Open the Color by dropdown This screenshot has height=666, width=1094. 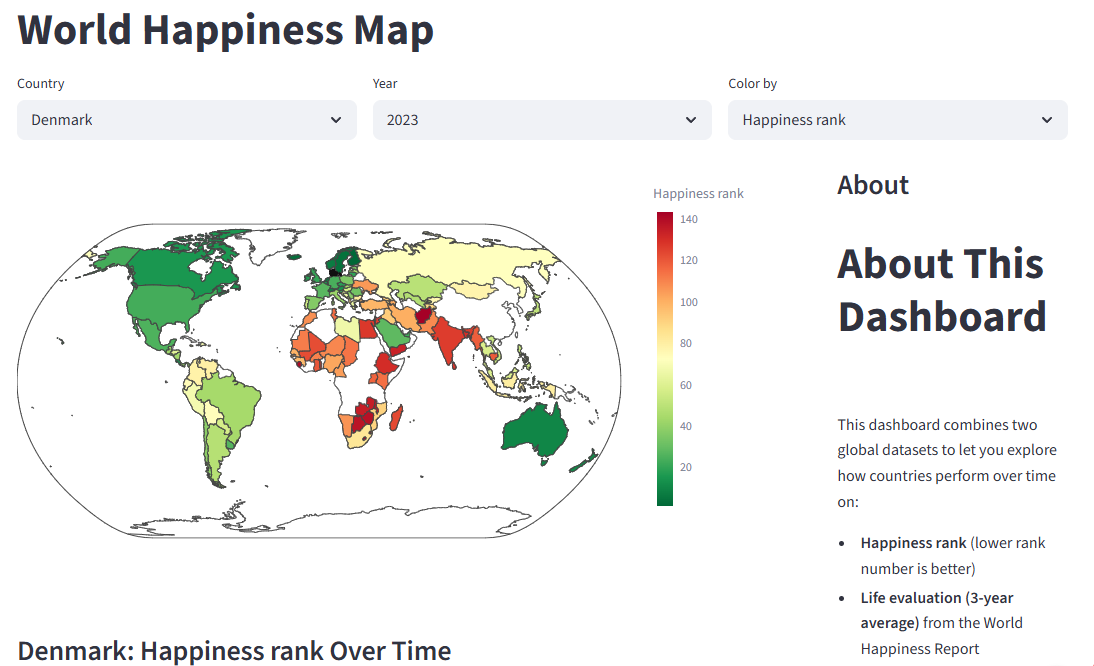pyautogui.click(x=895, y=119)
